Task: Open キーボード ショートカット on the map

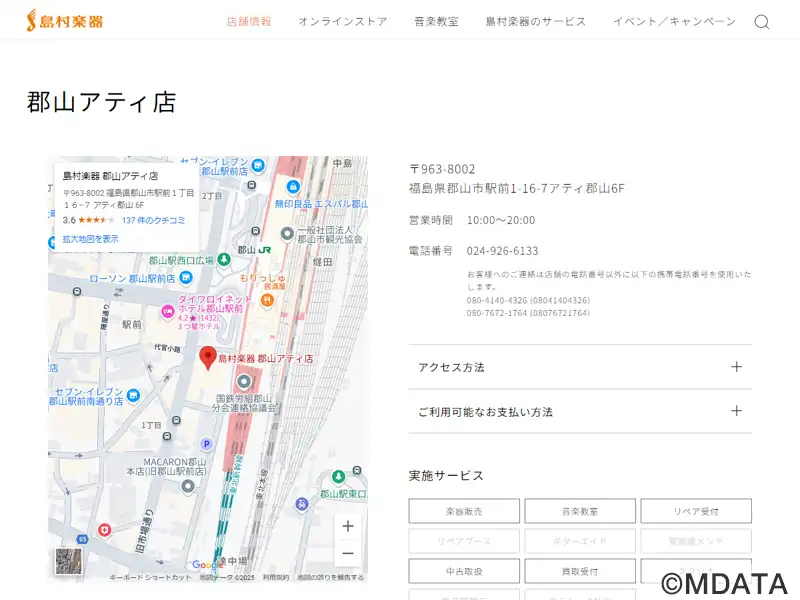Action: click(151, 578)
